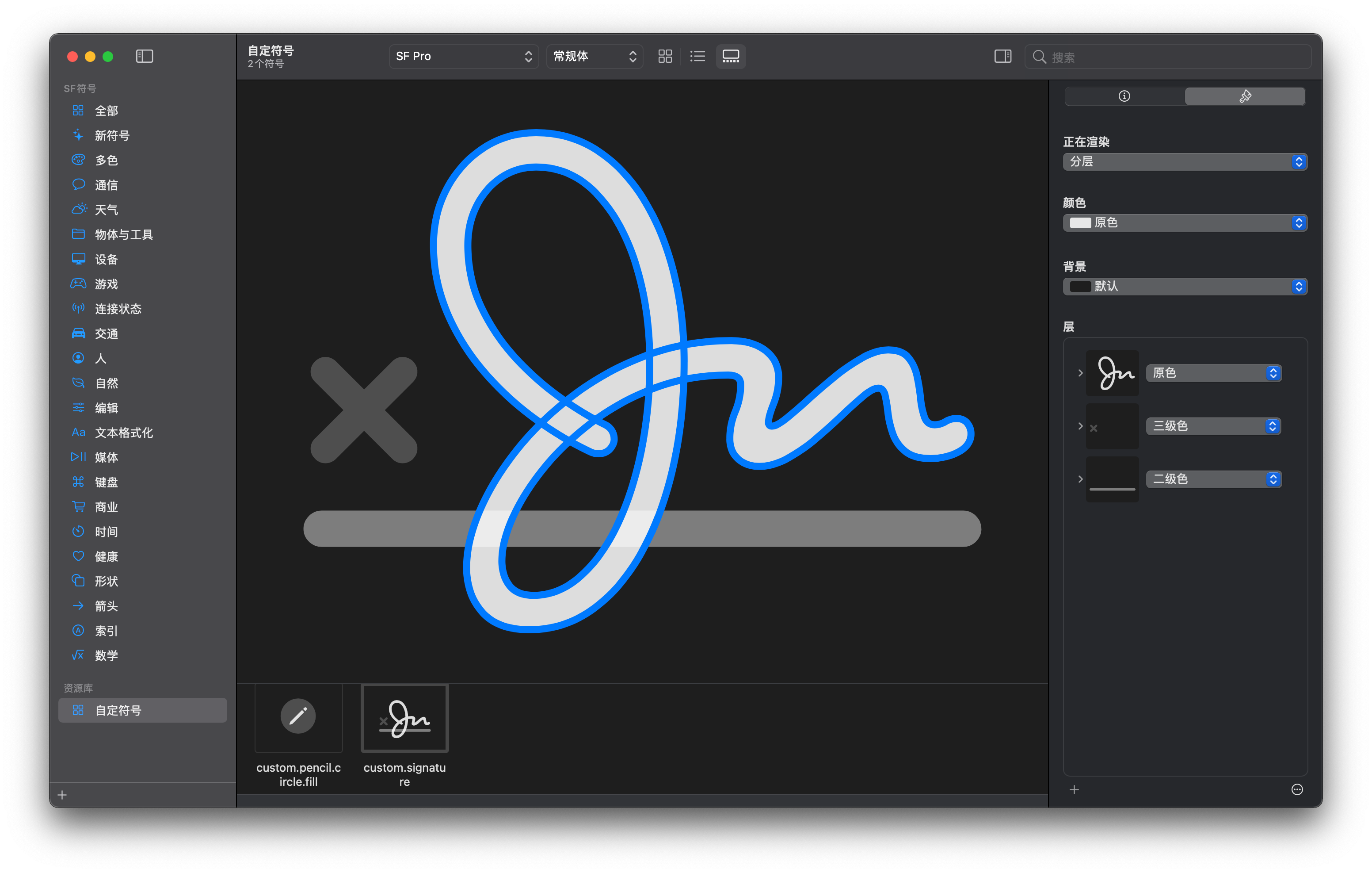Viewport: 1372px width, 873px height.
Task: Switch to list view icon
Action: coord(697,56)
